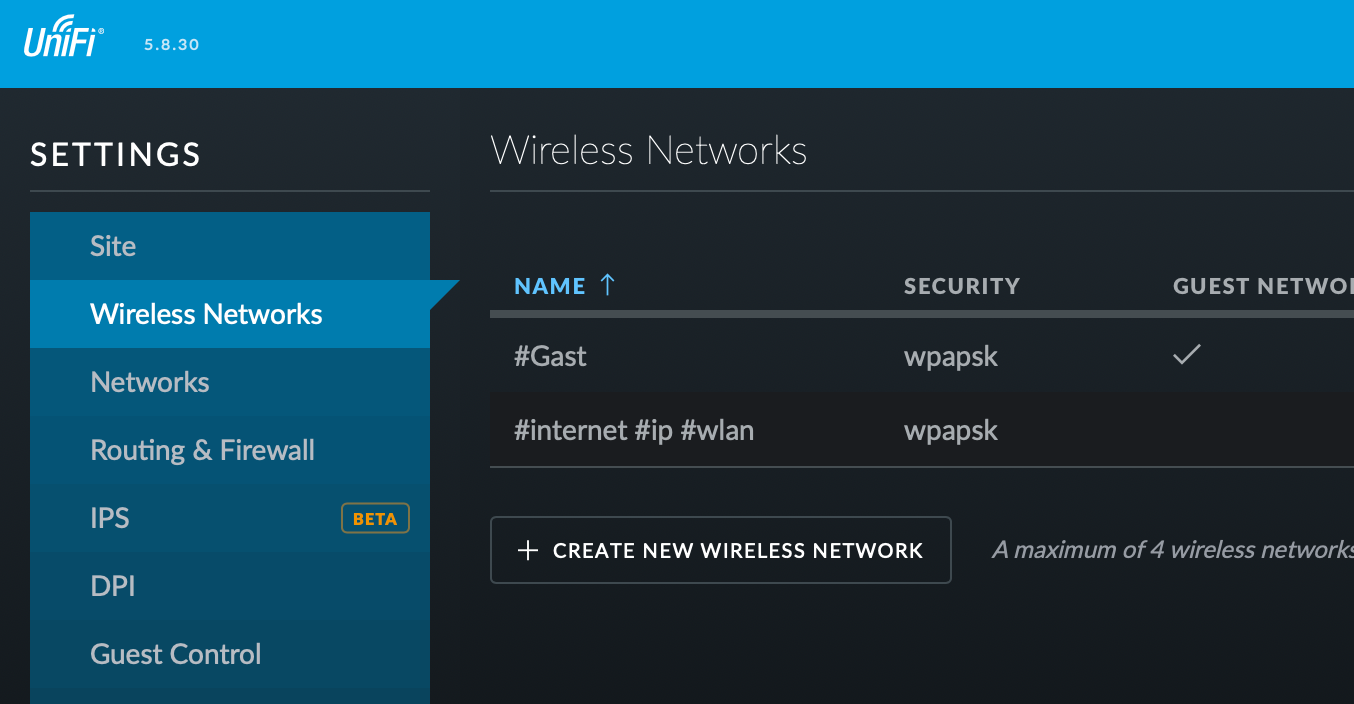Viewport: 1354px width, 704px height.
Task: Select the #internet #ip #wlan network
Action: tap(633, 430)
